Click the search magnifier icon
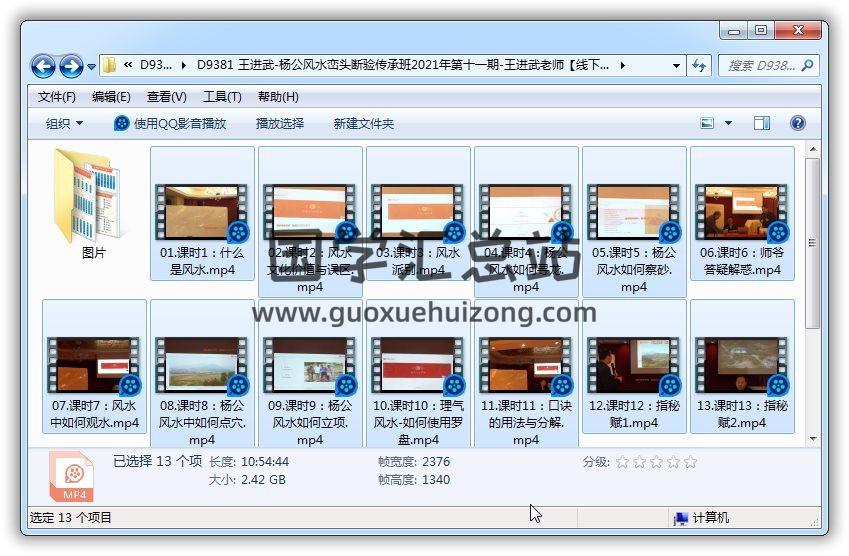This screenshot has width=849, height=556. coord(807,66)
